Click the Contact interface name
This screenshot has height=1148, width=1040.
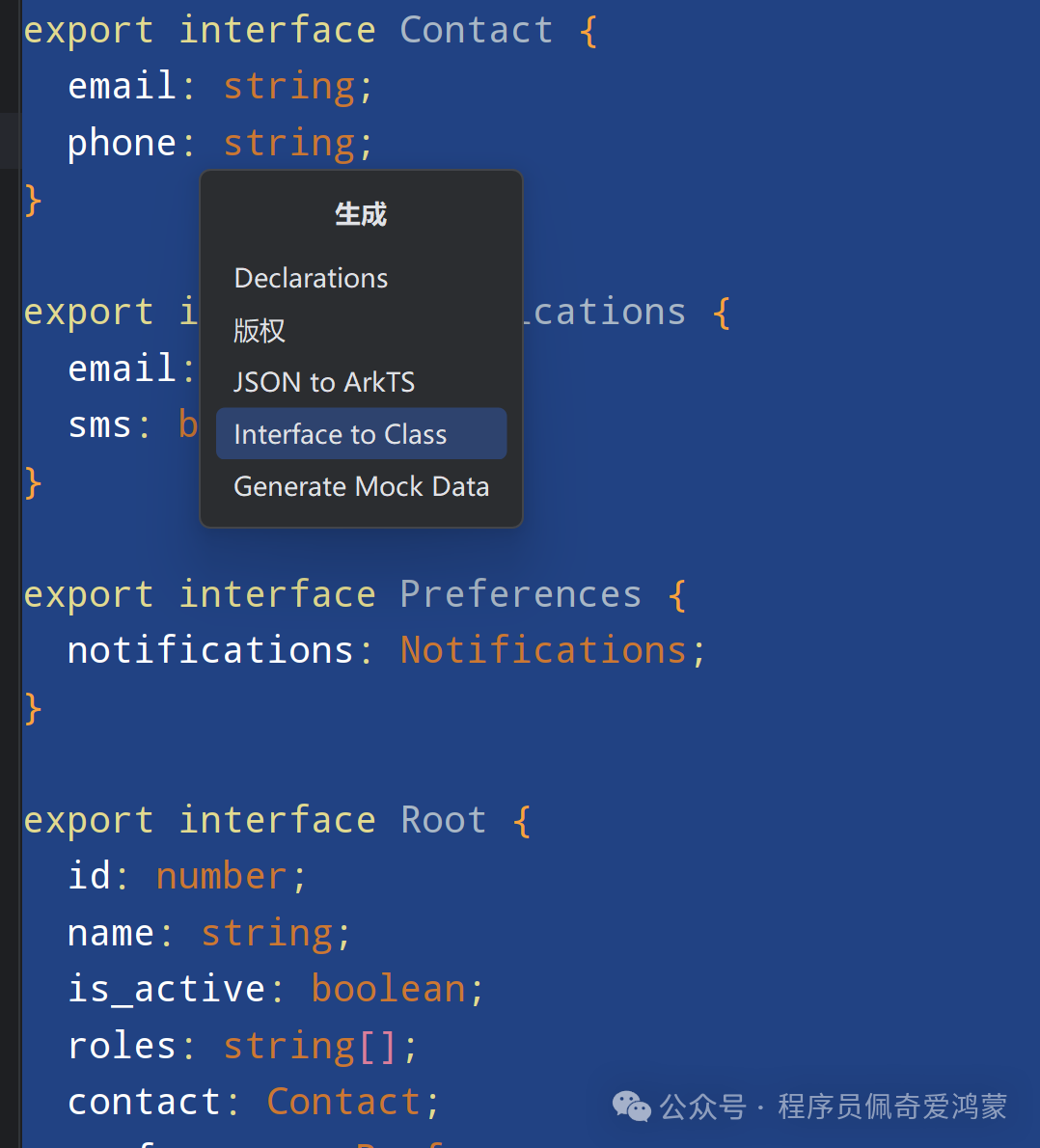click(476, 30)
